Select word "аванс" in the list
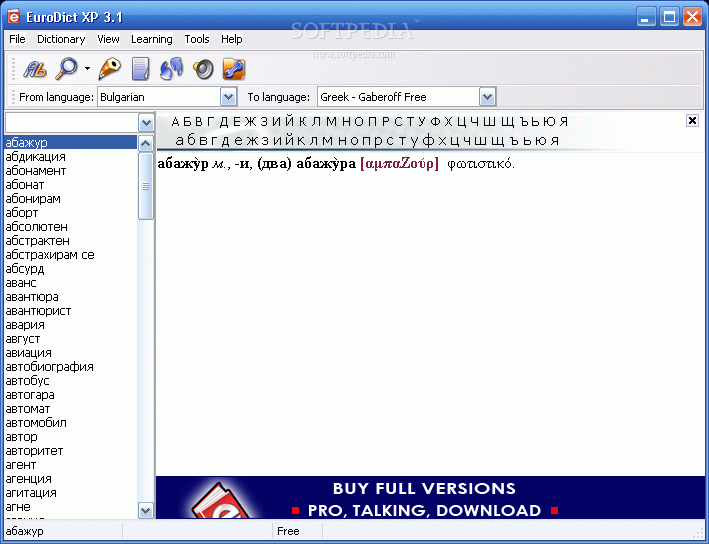Viewport: 709px width, 544px height. tap(71, 283)
